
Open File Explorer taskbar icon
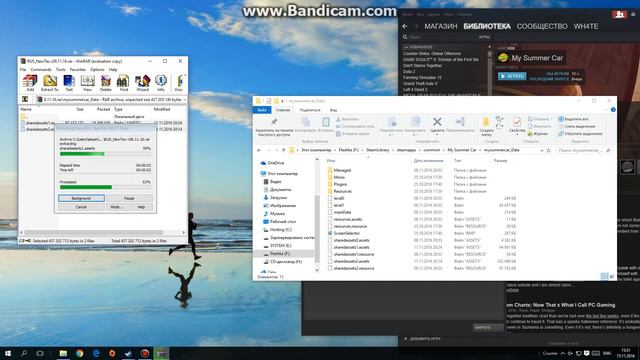tap(63, 353)
